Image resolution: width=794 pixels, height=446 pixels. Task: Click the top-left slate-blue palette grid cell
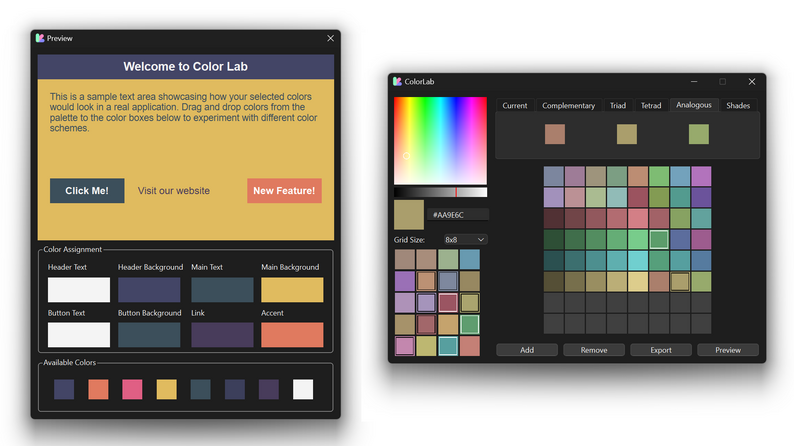point(553,177)
